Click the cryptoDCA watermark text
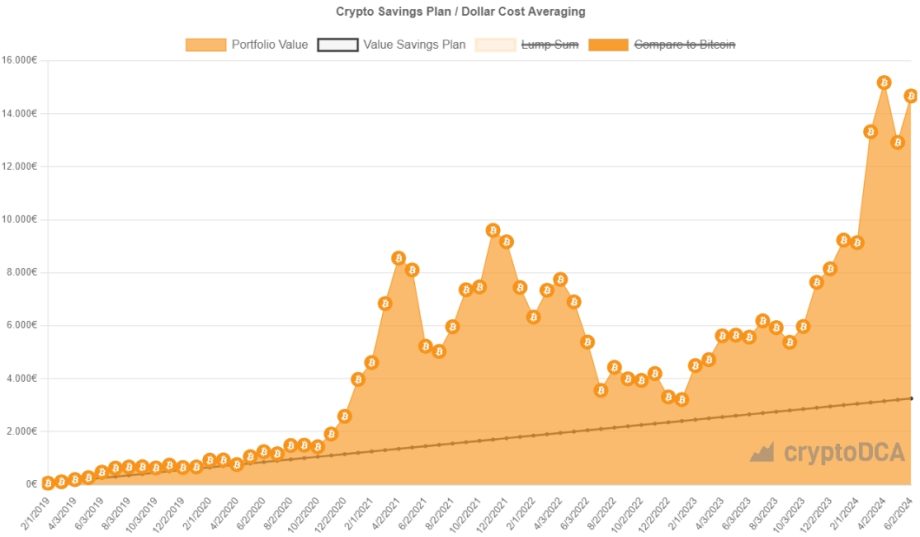 tap(844, 452)
